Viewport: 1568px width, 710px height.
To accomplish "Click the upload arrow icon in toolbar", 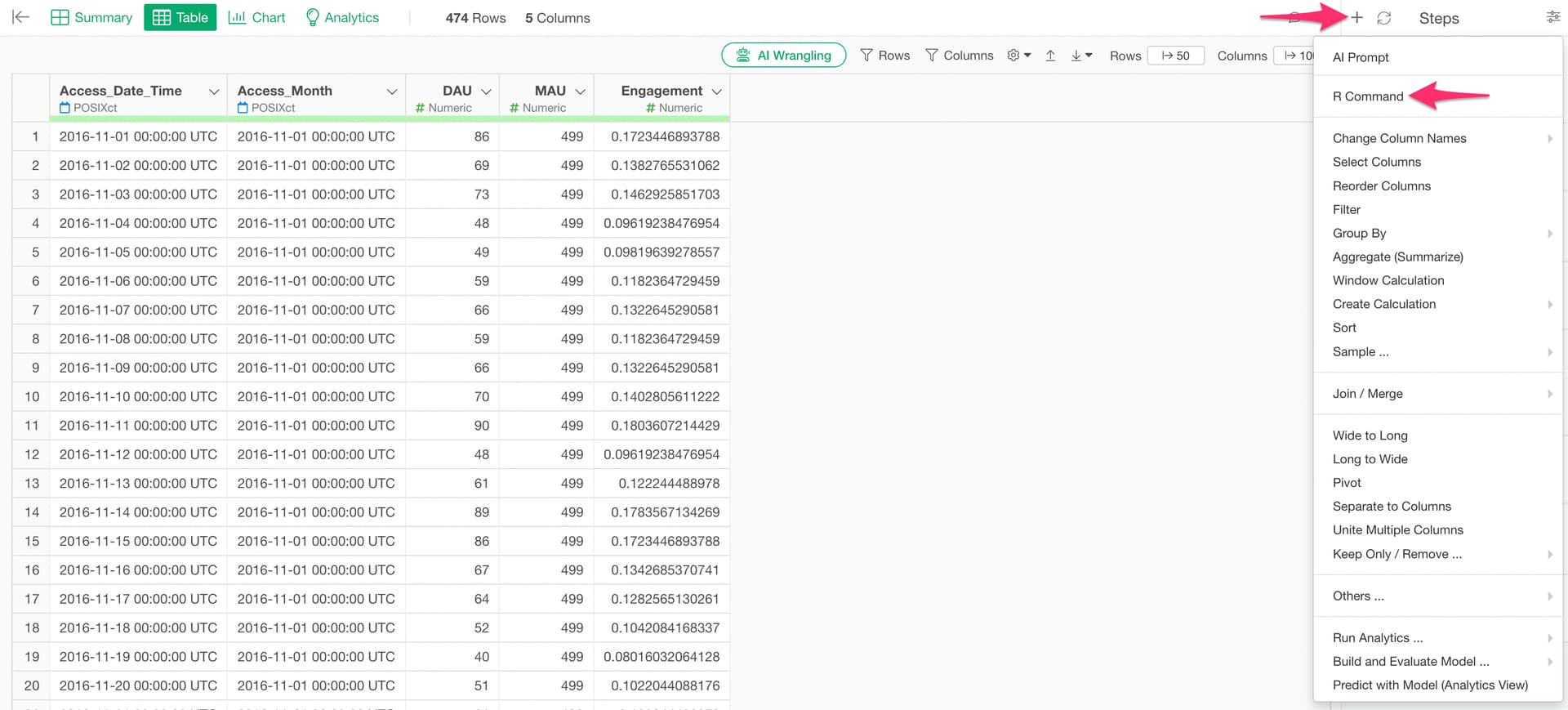I will [x=1050, y=56].
